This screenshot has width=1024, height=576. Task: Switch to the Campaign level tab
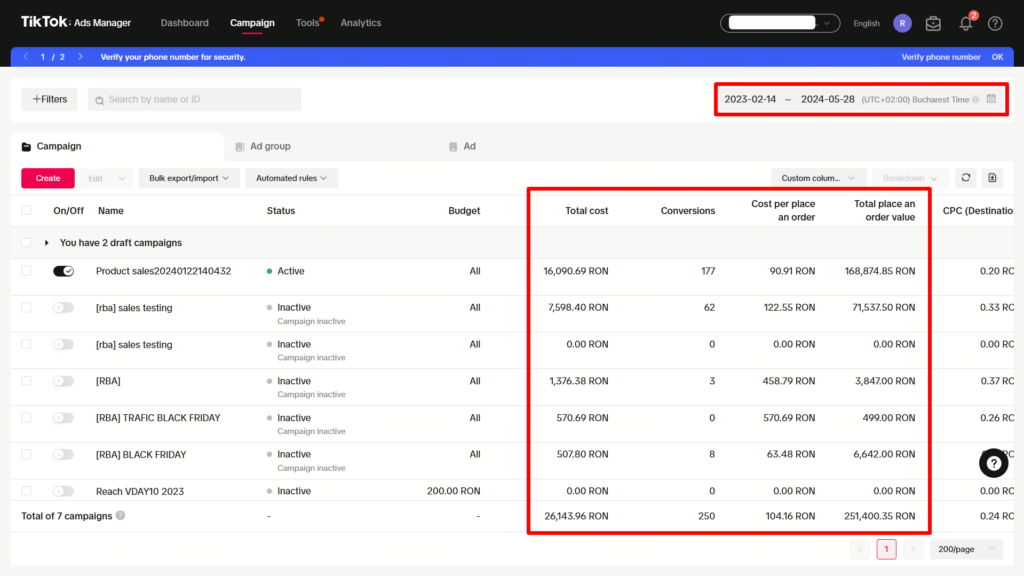coord(118,146)
